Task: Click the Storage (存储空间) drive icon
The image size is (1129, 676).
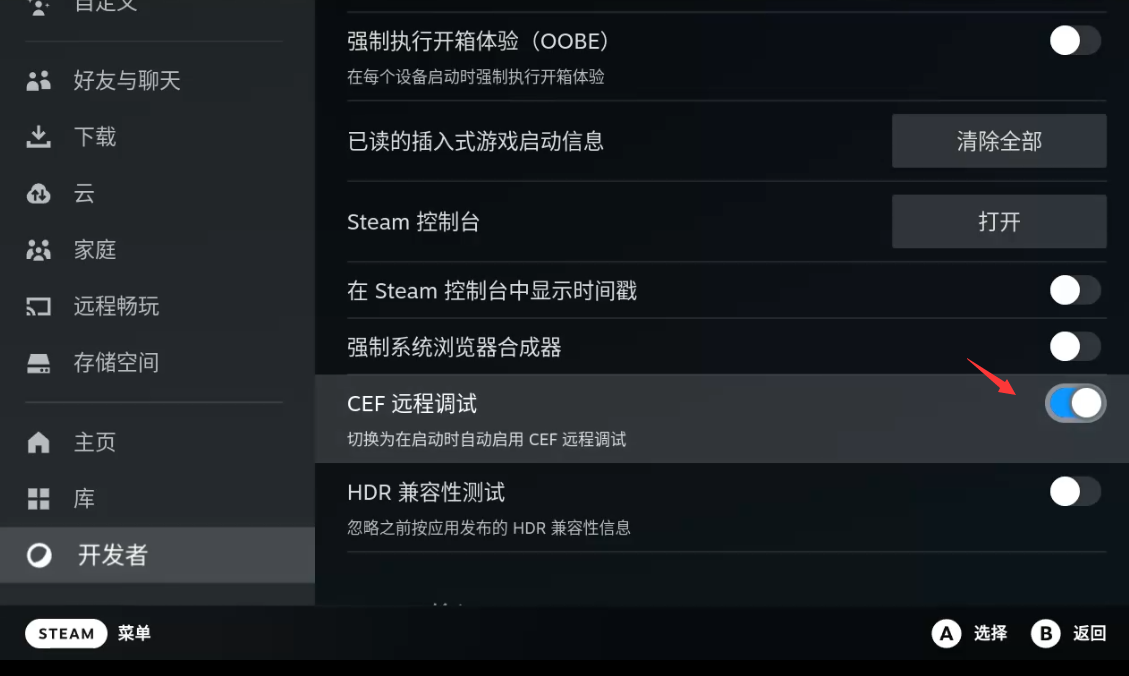Action: click(x=38, y=362)
